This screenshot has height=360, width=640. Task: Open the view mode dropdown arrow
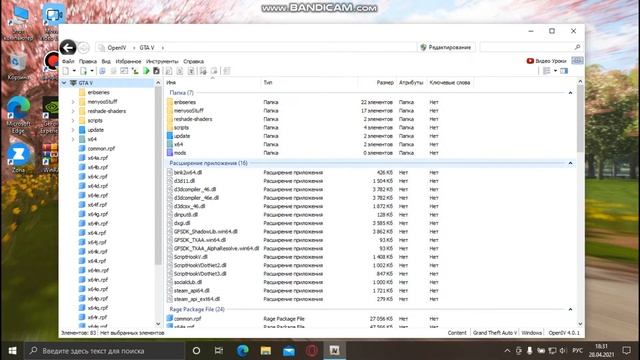coord(555,71)
